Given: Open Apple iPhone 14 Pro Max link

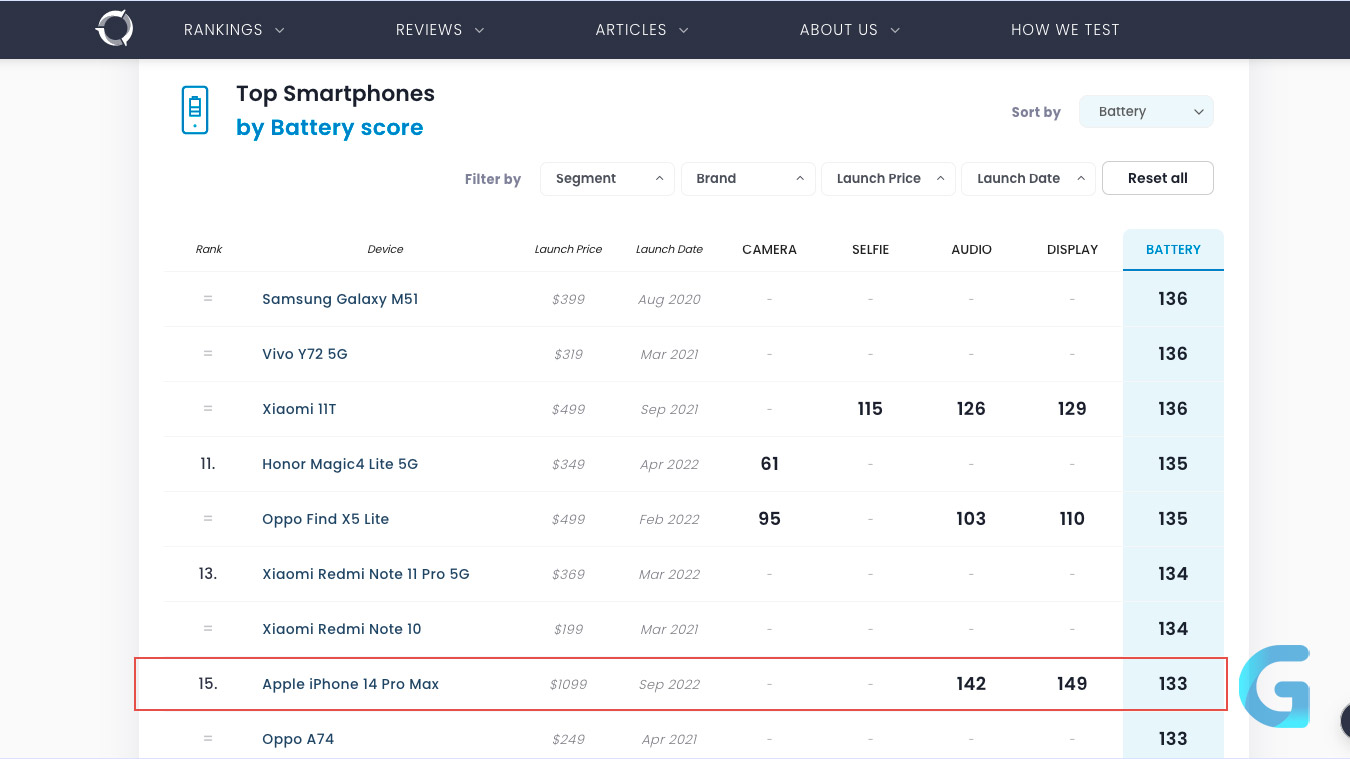Looking at the screenshot, I should point(351,684).
